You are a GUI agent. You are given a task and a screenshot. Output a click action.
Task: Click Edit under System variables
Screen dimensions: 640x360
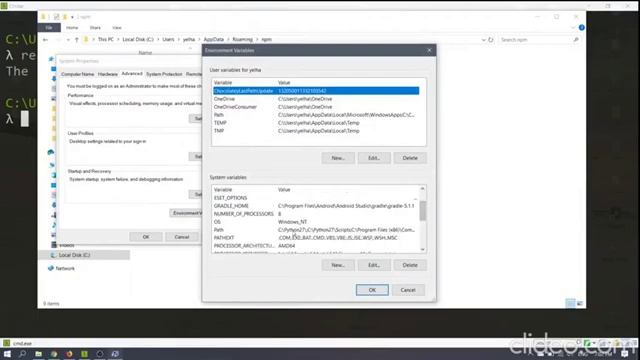[x=374, y=265]
